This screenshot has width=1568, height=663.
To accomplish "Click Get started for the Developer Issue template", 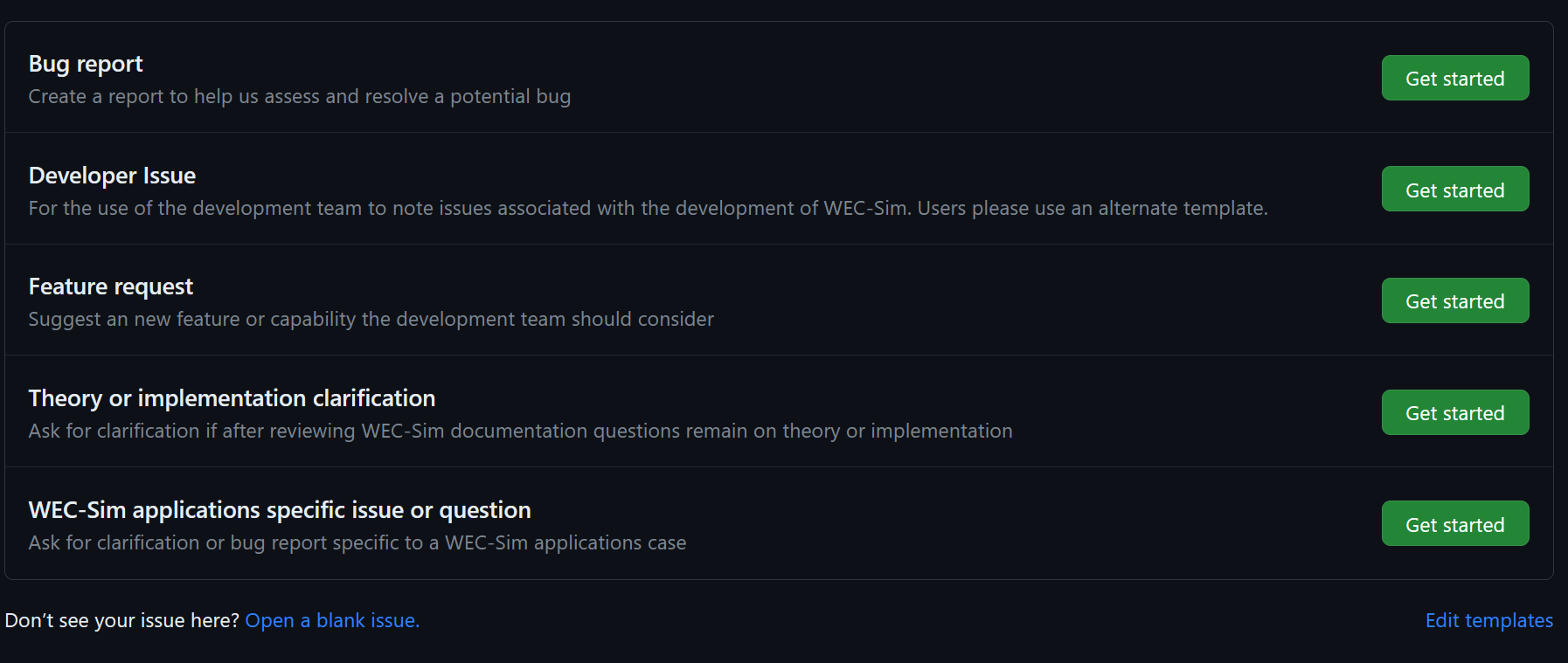I will click(1454, 189).
